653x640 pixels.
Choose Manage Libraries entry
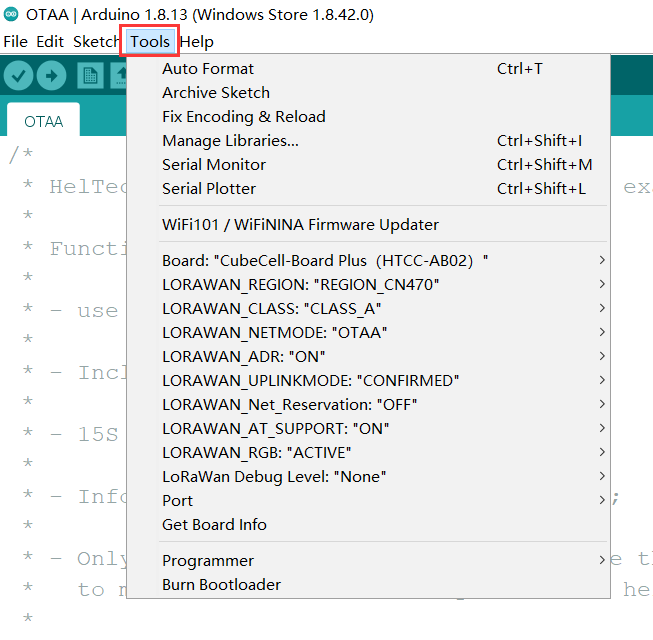[x=230, y=140]
